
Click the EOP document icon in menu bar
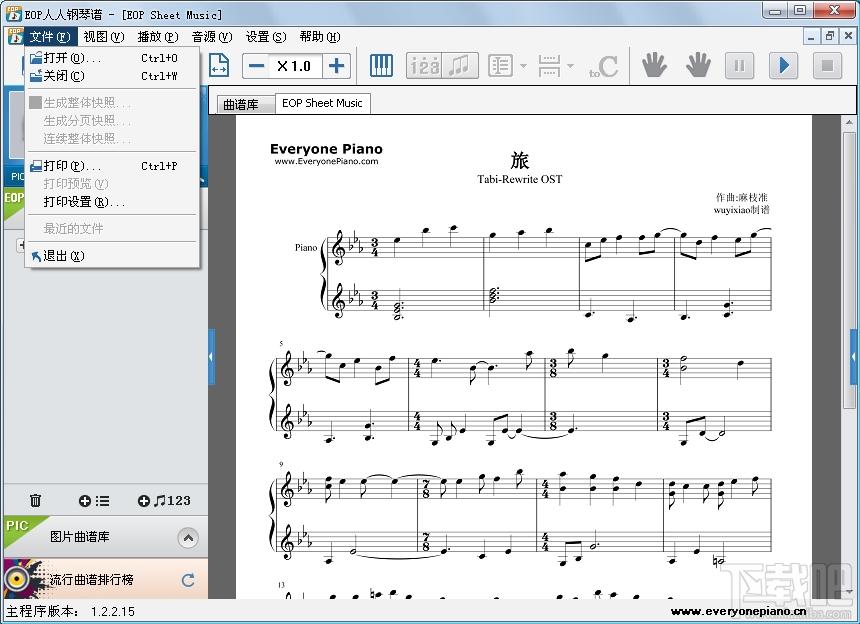(15, 37)
